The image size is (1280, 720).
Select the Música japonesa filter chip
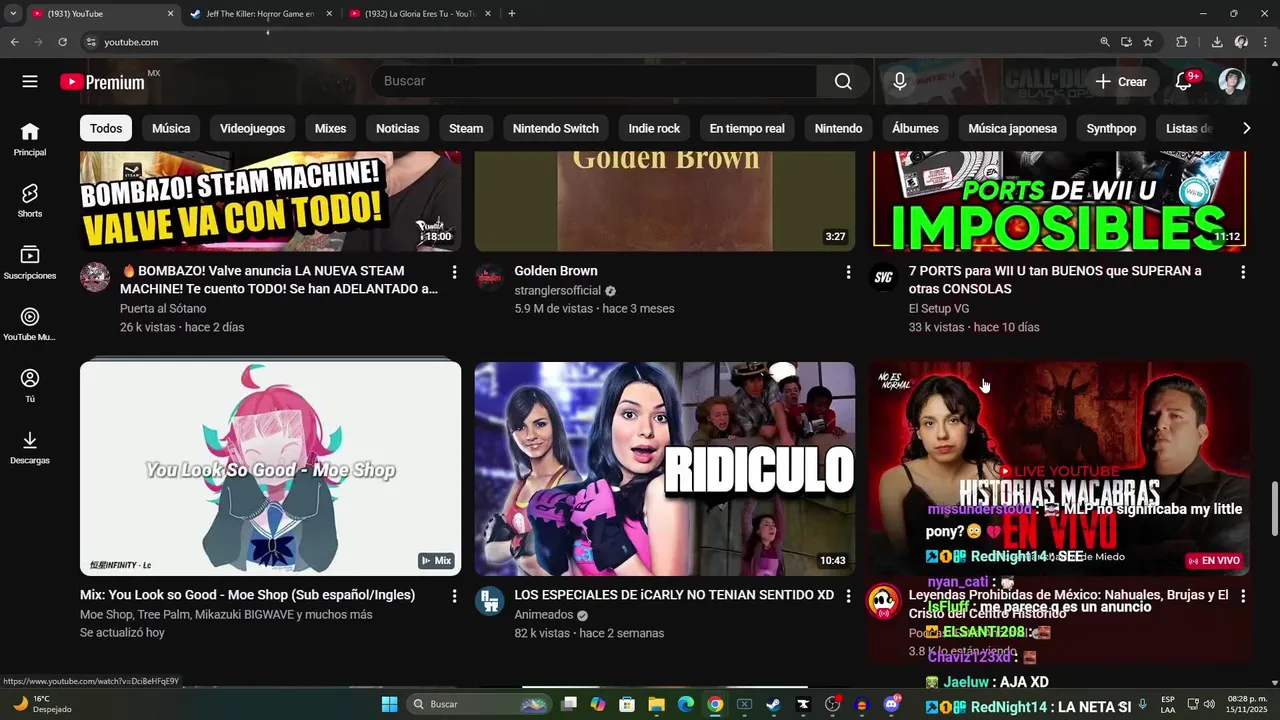(1012, 128)
